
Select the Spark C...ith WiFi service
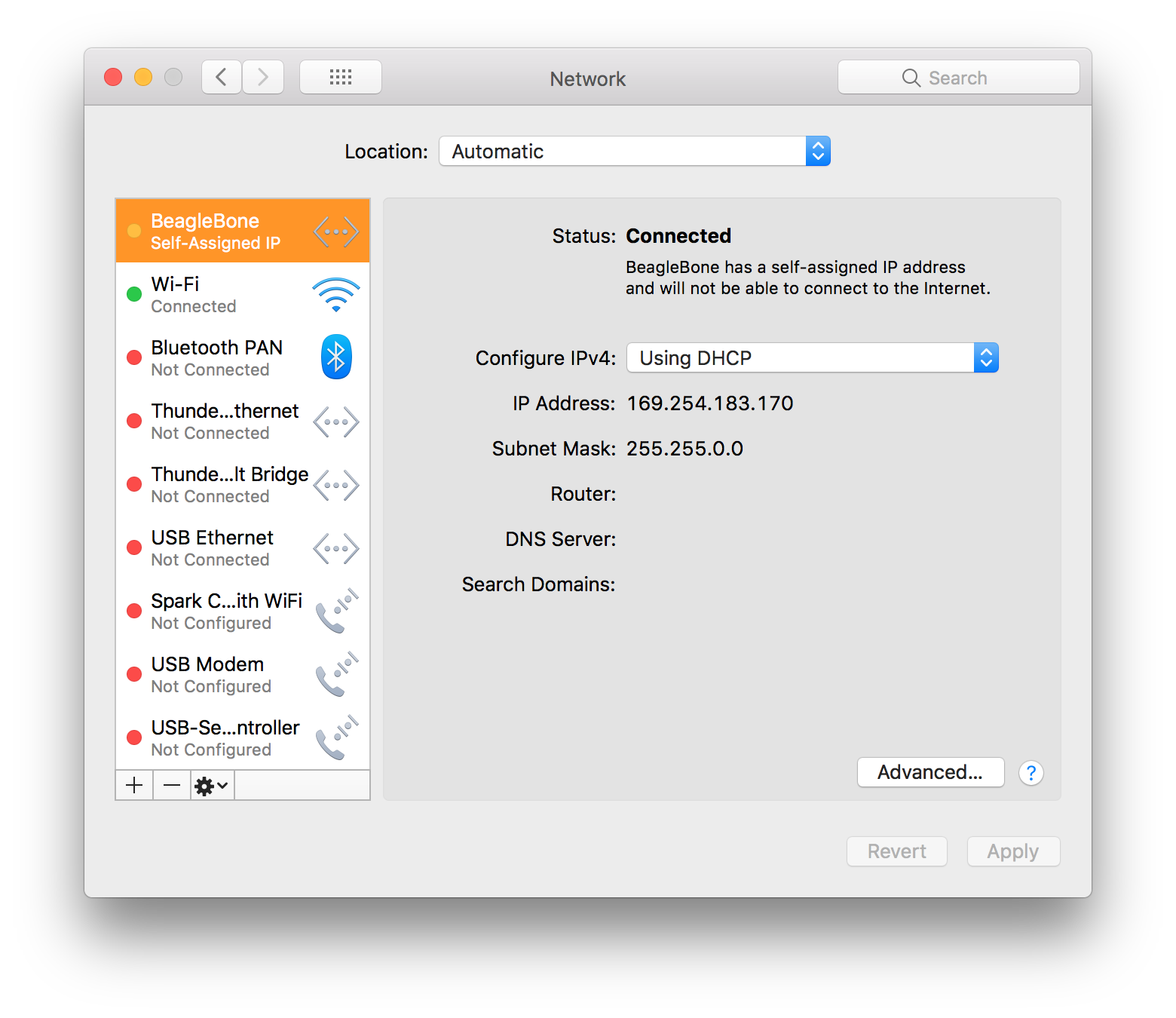pos(243,611)
